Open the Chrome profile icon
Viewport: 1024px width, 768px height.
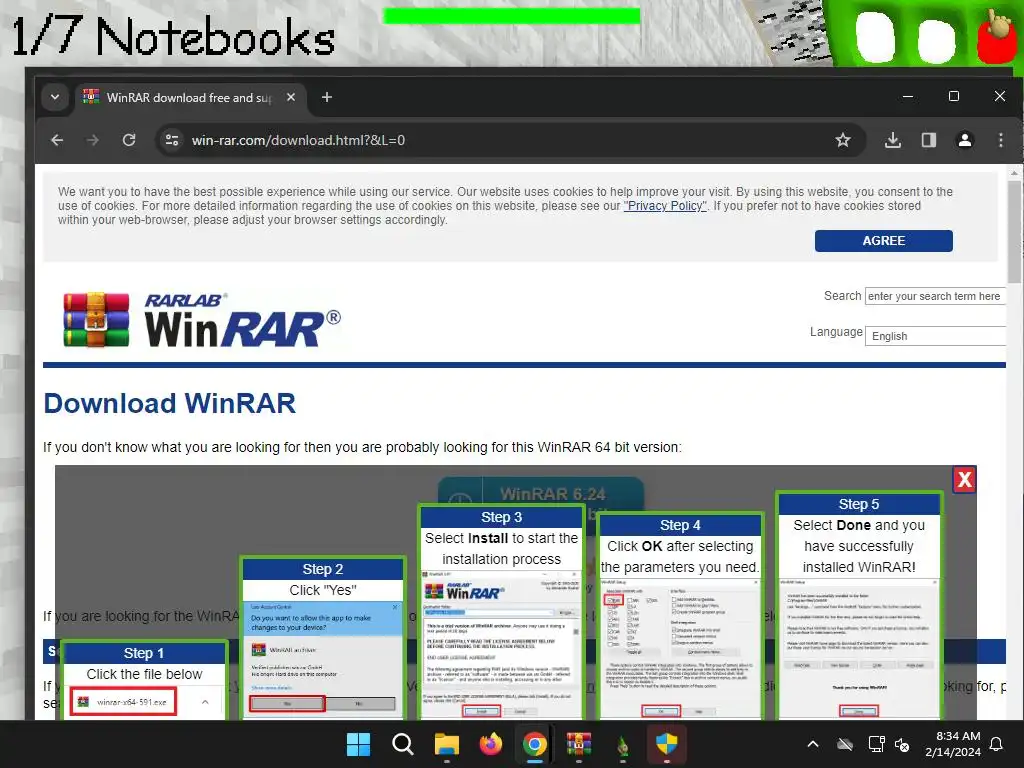pos(965,140)
